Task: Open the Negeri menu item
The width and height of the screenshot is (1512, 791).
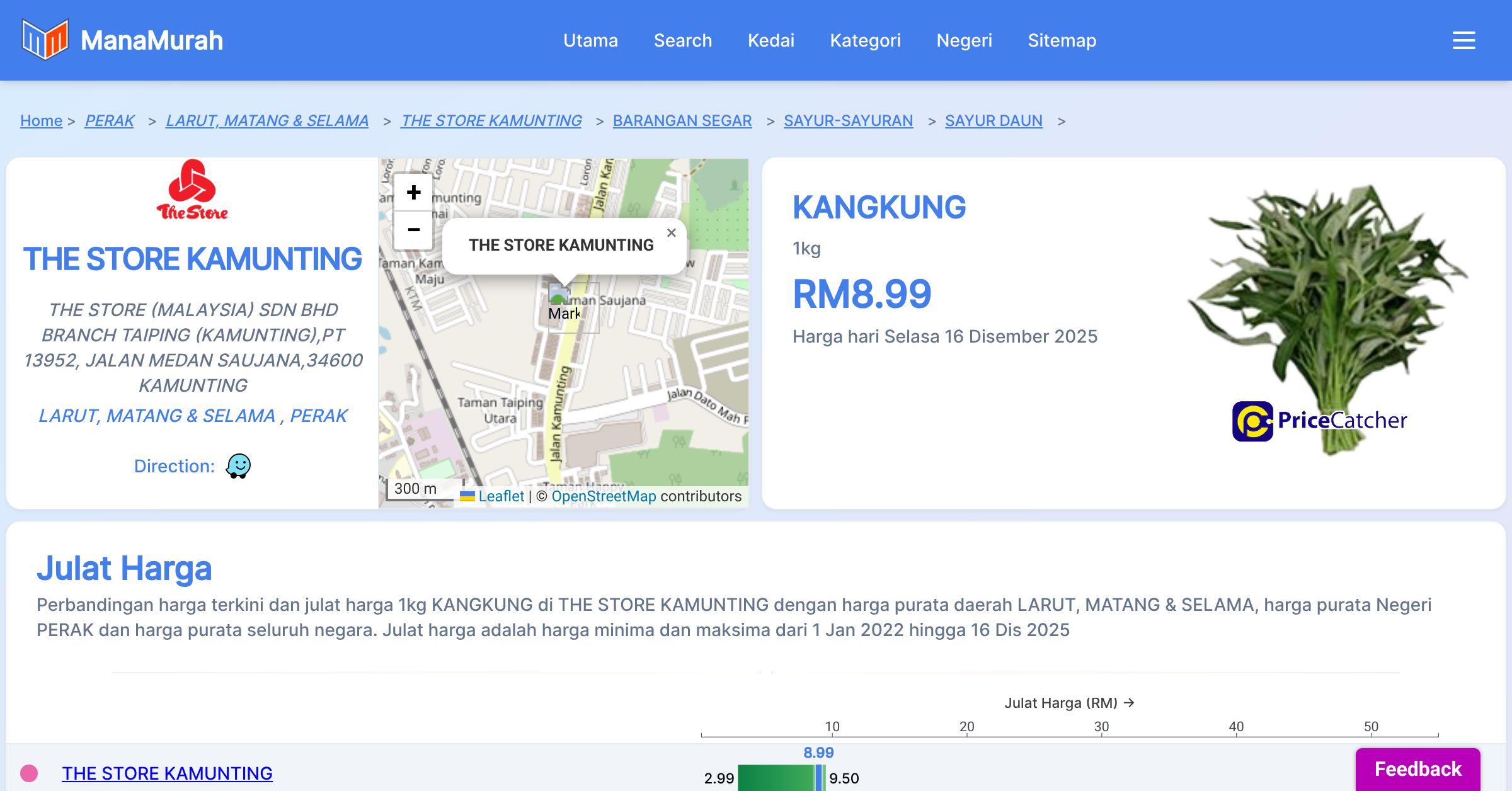Action: (964, 40)
